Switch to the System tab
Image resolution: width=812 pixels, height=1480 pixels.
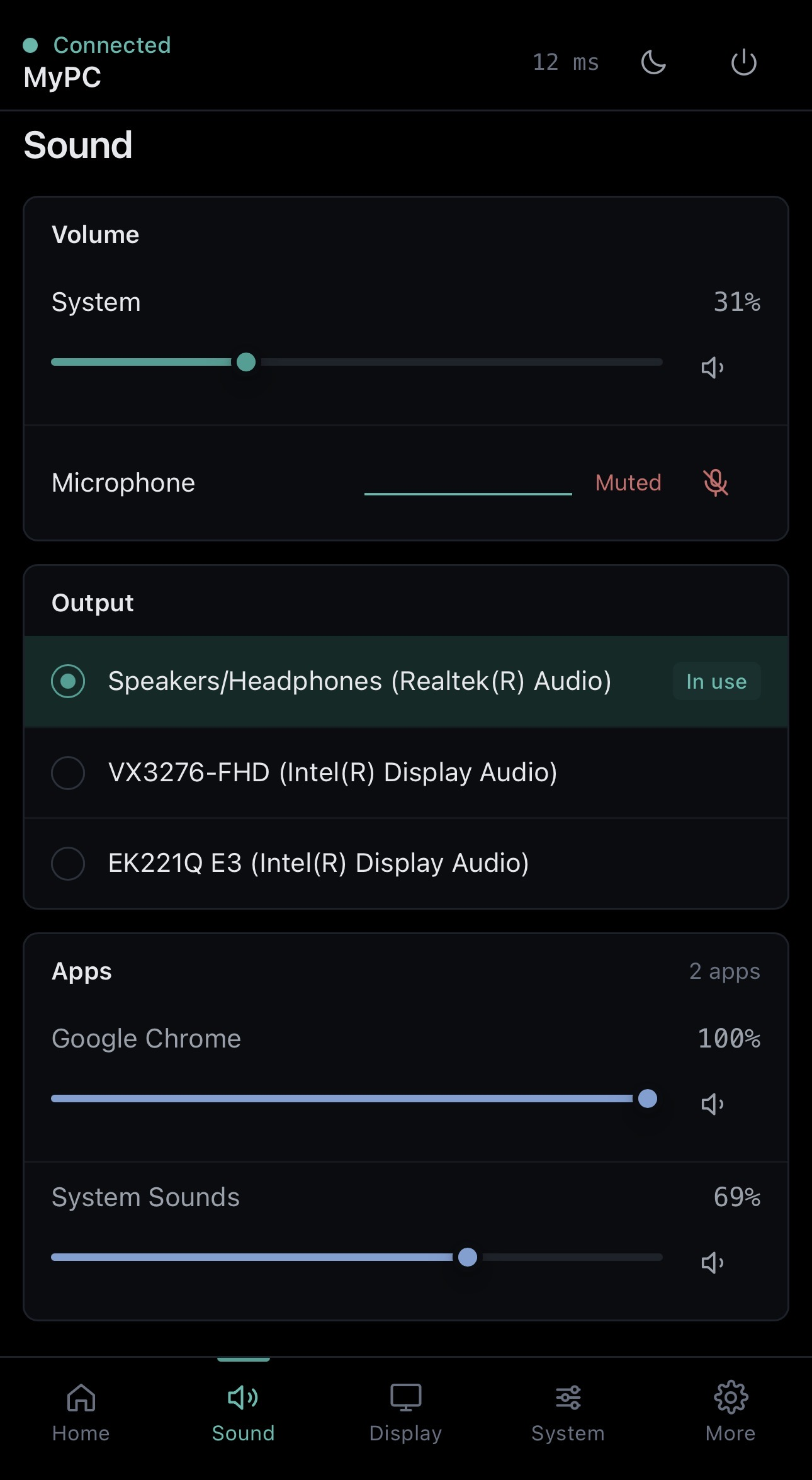coord(568,1413)
